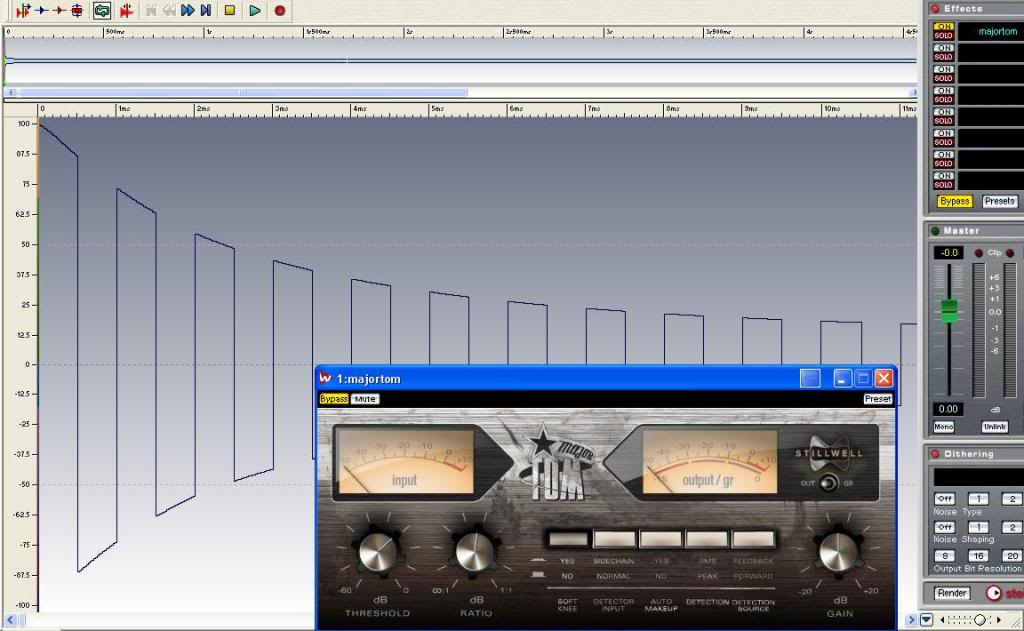Toggle the loop playback icon

point(102,10)
